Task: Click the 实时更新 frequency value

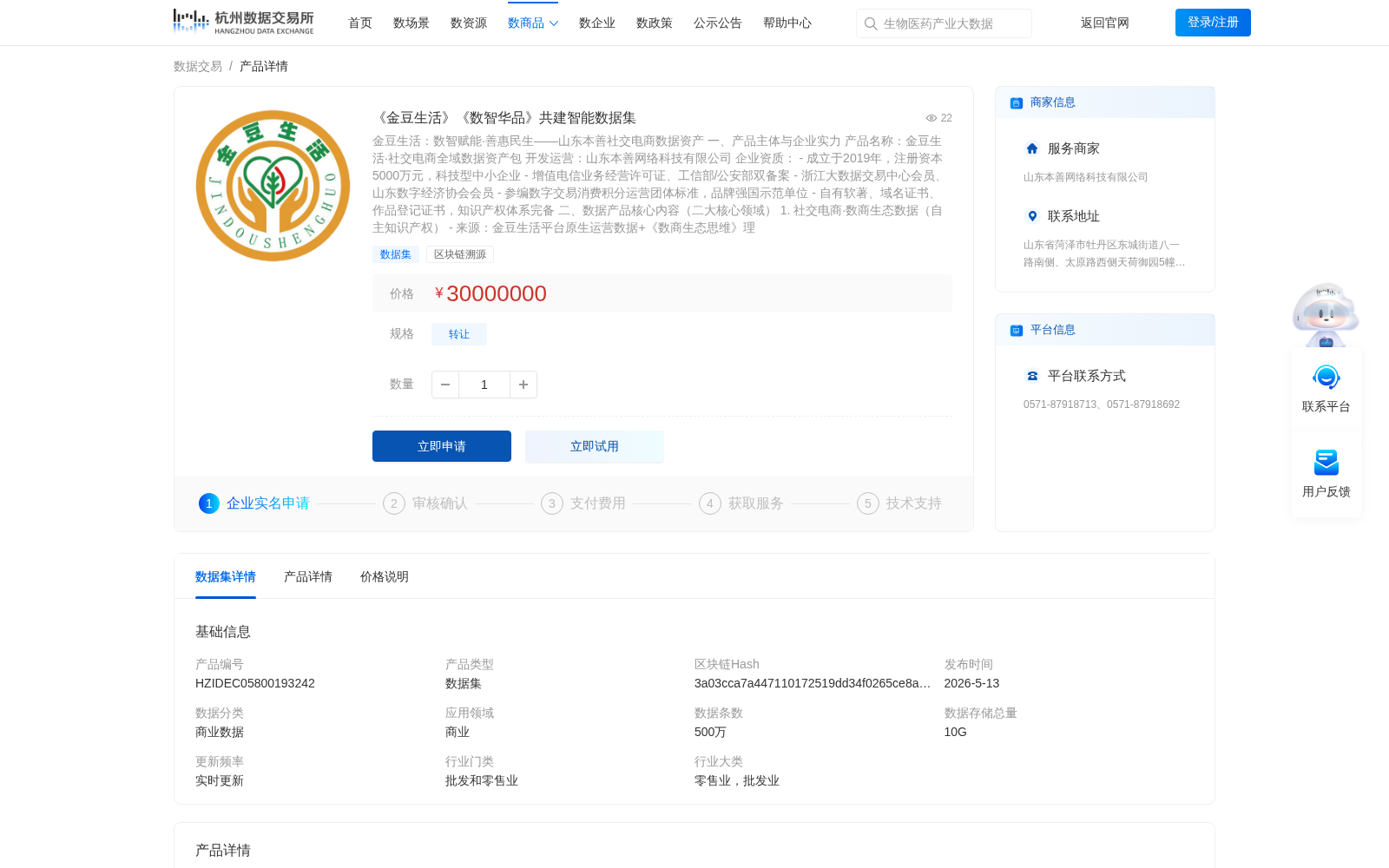Action: (x=220, y=780)
